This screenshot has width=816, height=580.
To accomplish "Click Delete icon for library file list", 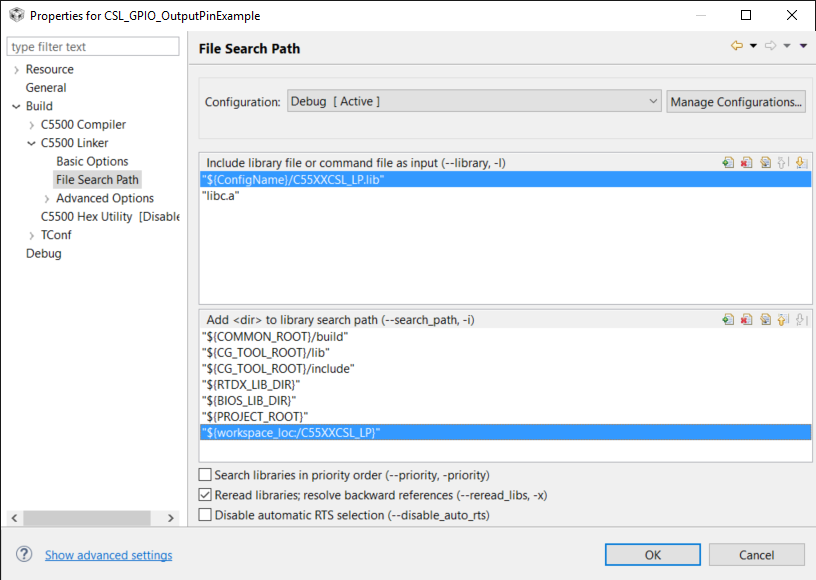I will (746, 163).
